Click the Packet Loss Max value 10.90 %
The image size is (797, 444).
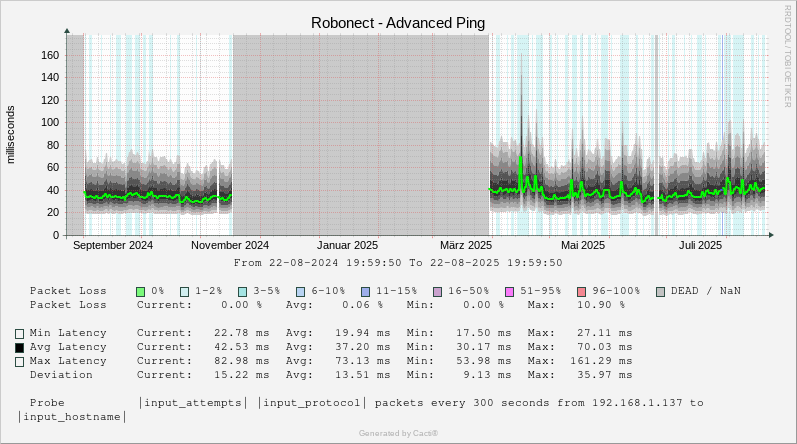pyautogui.click(x=601, y=305)
